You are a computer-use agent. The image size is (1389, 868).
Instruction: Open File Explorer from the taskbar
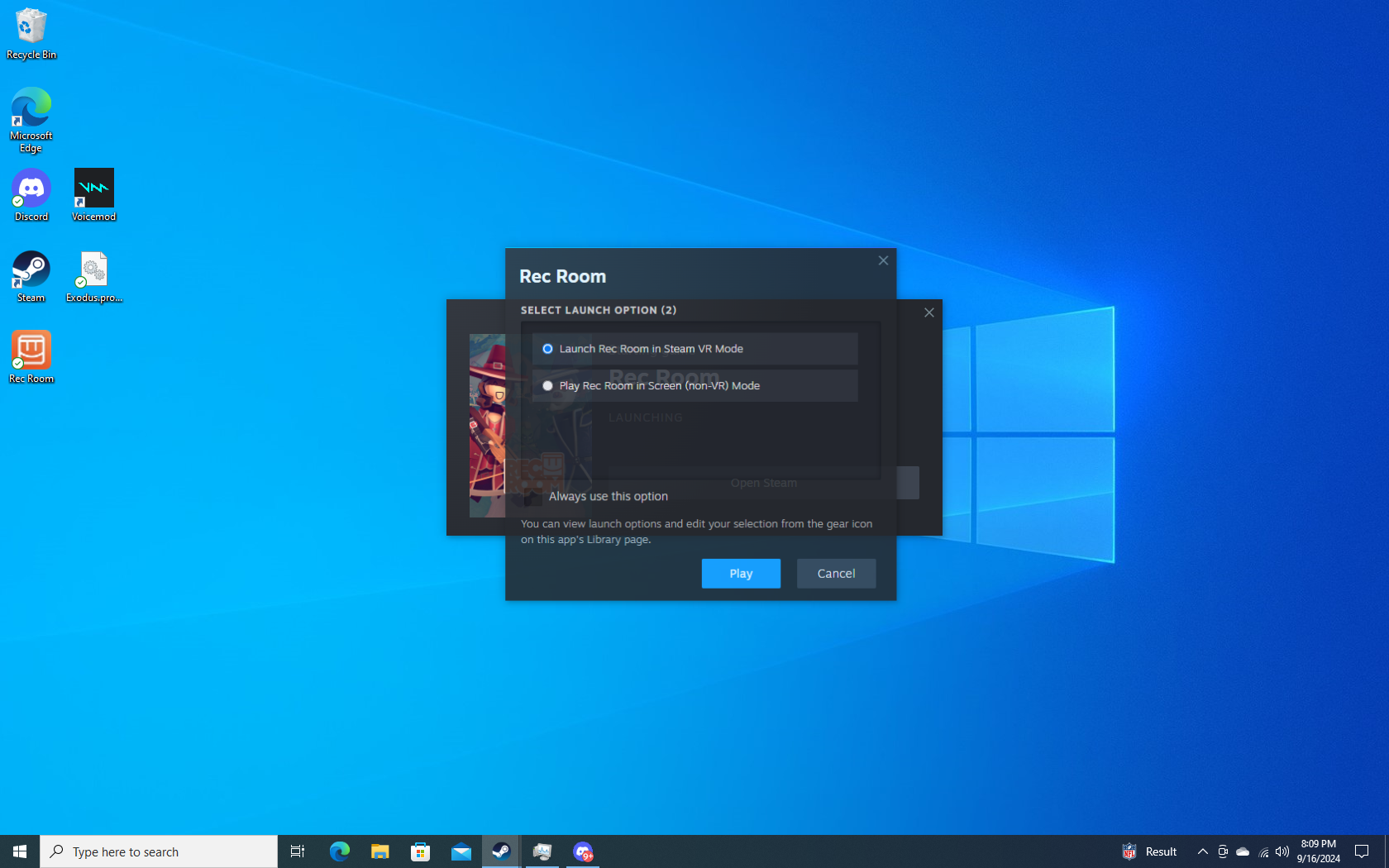(379, 851)
